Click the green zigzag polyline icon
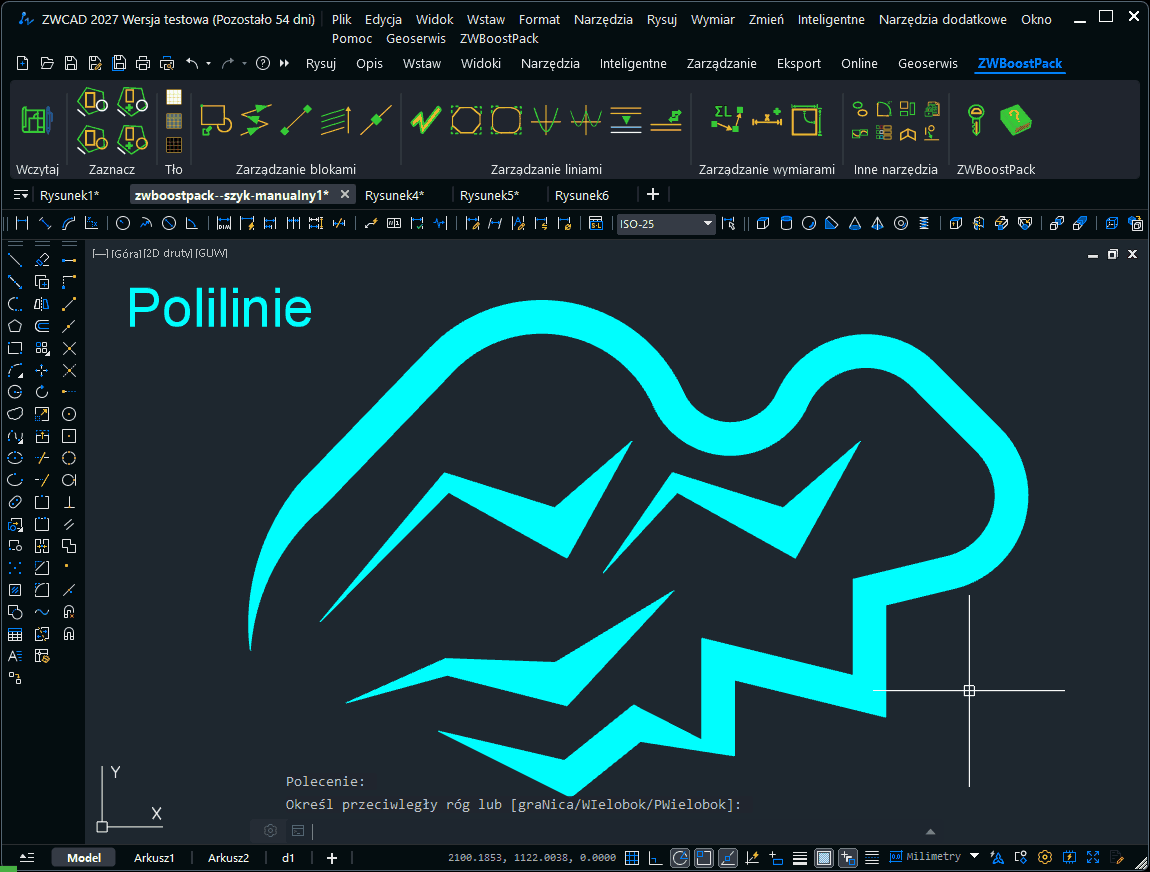This screenshot has width=1150, height=872. (x=425, y=121)
